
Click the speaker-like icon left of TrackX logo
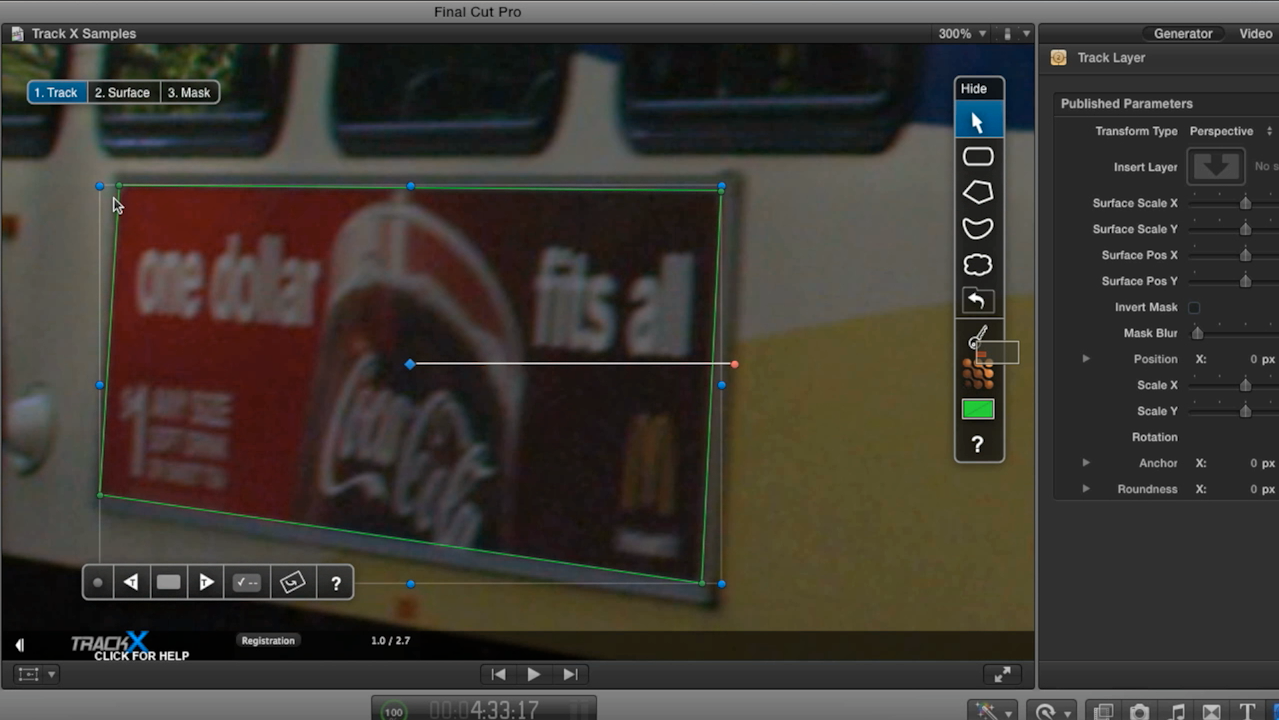[x=19, y=646]
